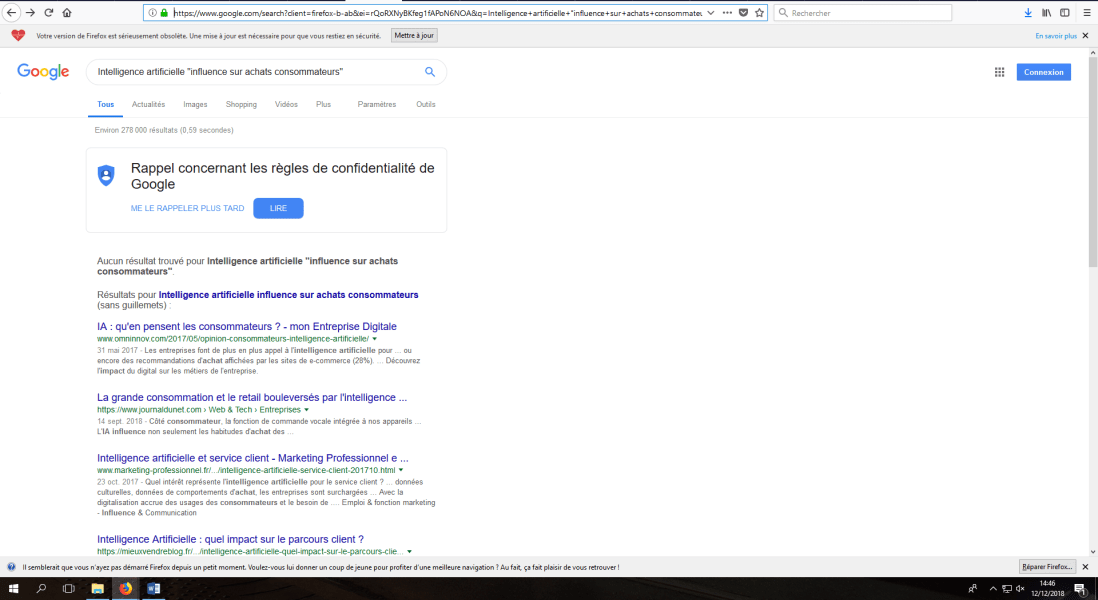Click the Google search magnifier icon

tap(430, 72)
